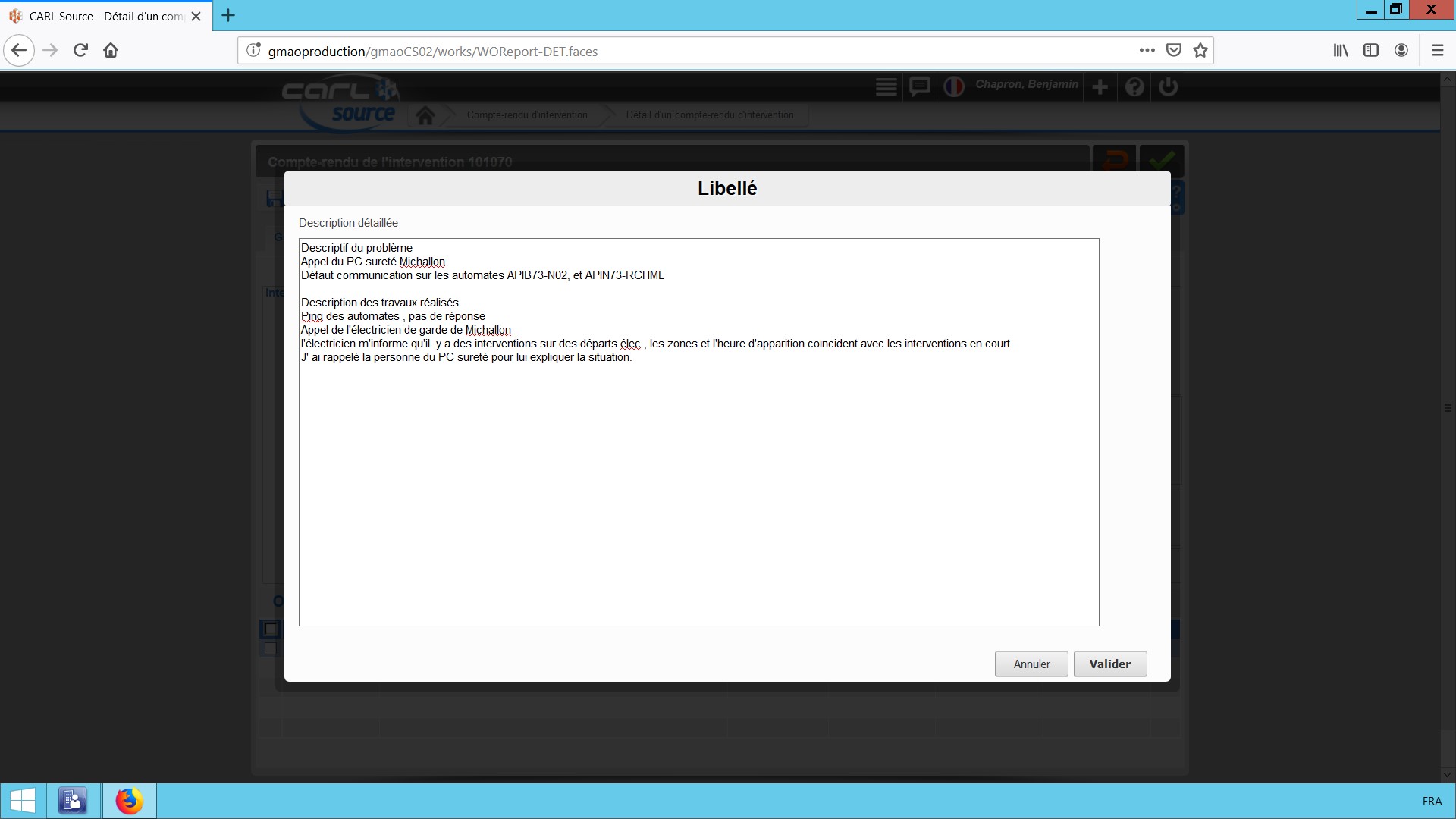Open the page actions three-dots menu
Image resolution: width=1456 pixels, height=819 pixels.
(x=1147, y=51)
